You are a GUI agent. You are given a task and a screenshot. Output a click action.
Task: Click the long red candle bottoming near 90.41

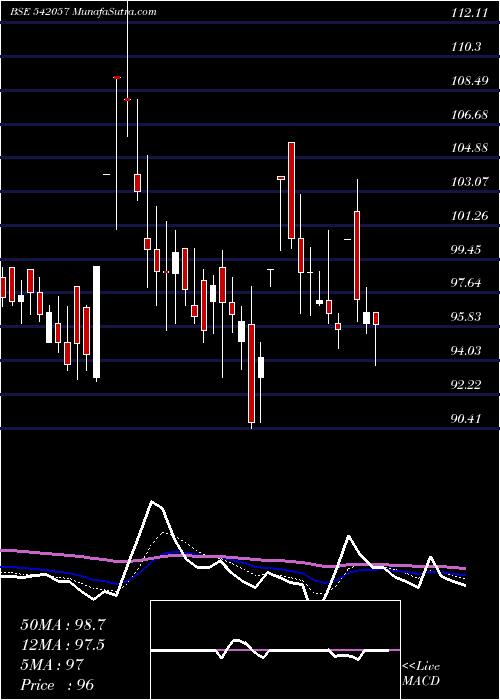click(251, 373)
